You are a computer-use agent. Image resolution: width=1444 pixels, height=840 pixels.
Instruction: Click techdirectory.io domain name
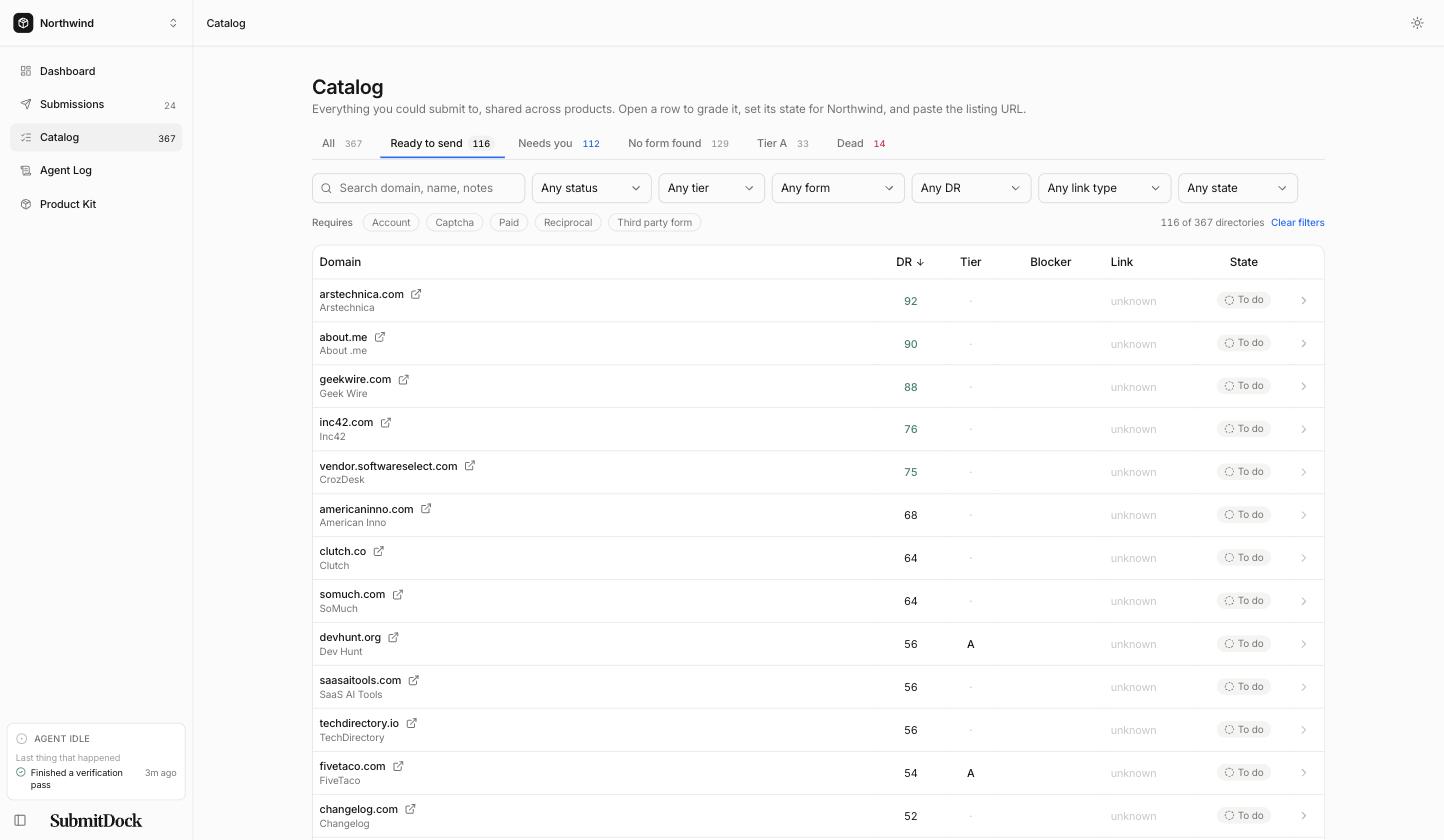359,723
